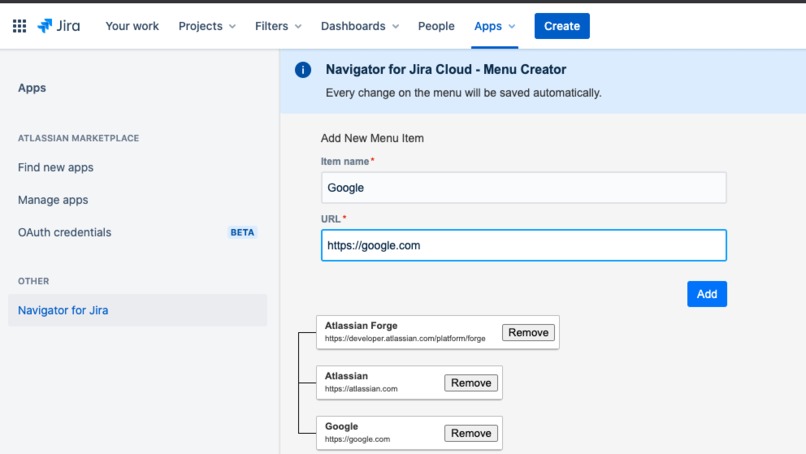Open the app switcher grid icon
Screen dimensions: 806x454
(20, 26)
